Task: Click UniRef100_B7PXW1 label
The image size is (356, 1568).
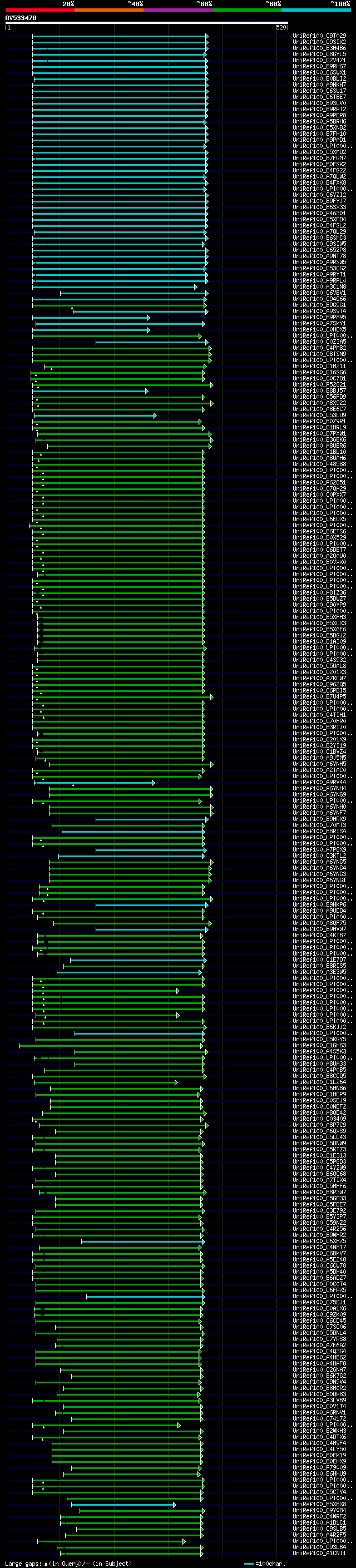Action: [x=319, y=433]
